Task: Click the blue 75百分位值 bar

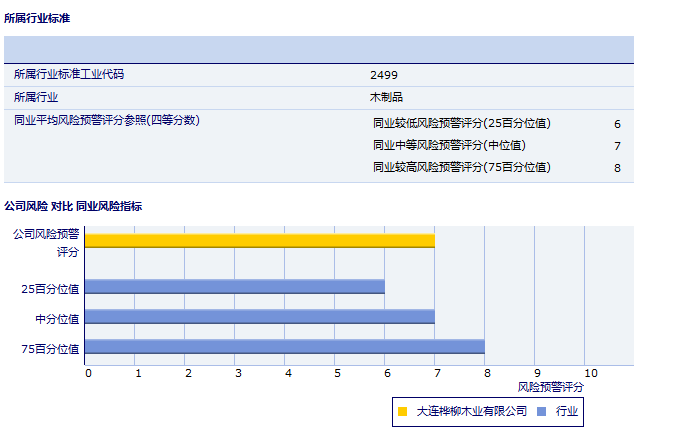Action: (285, 347)
